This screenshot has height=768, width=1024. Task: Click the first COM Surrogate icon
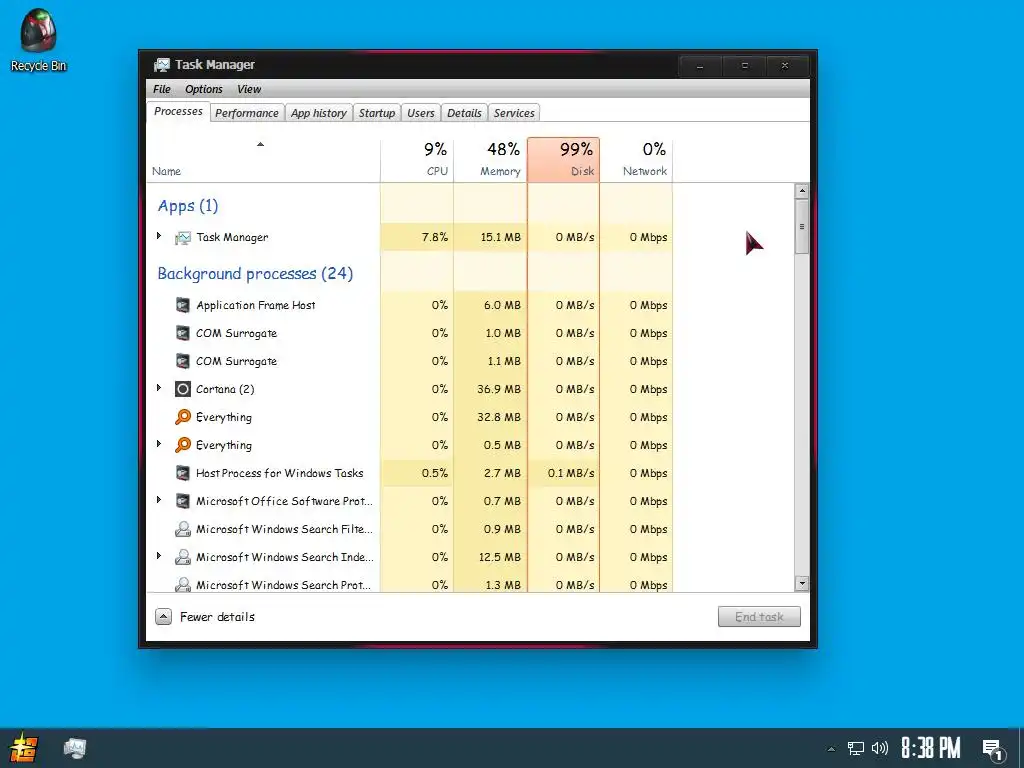click(x=183, y=333)
